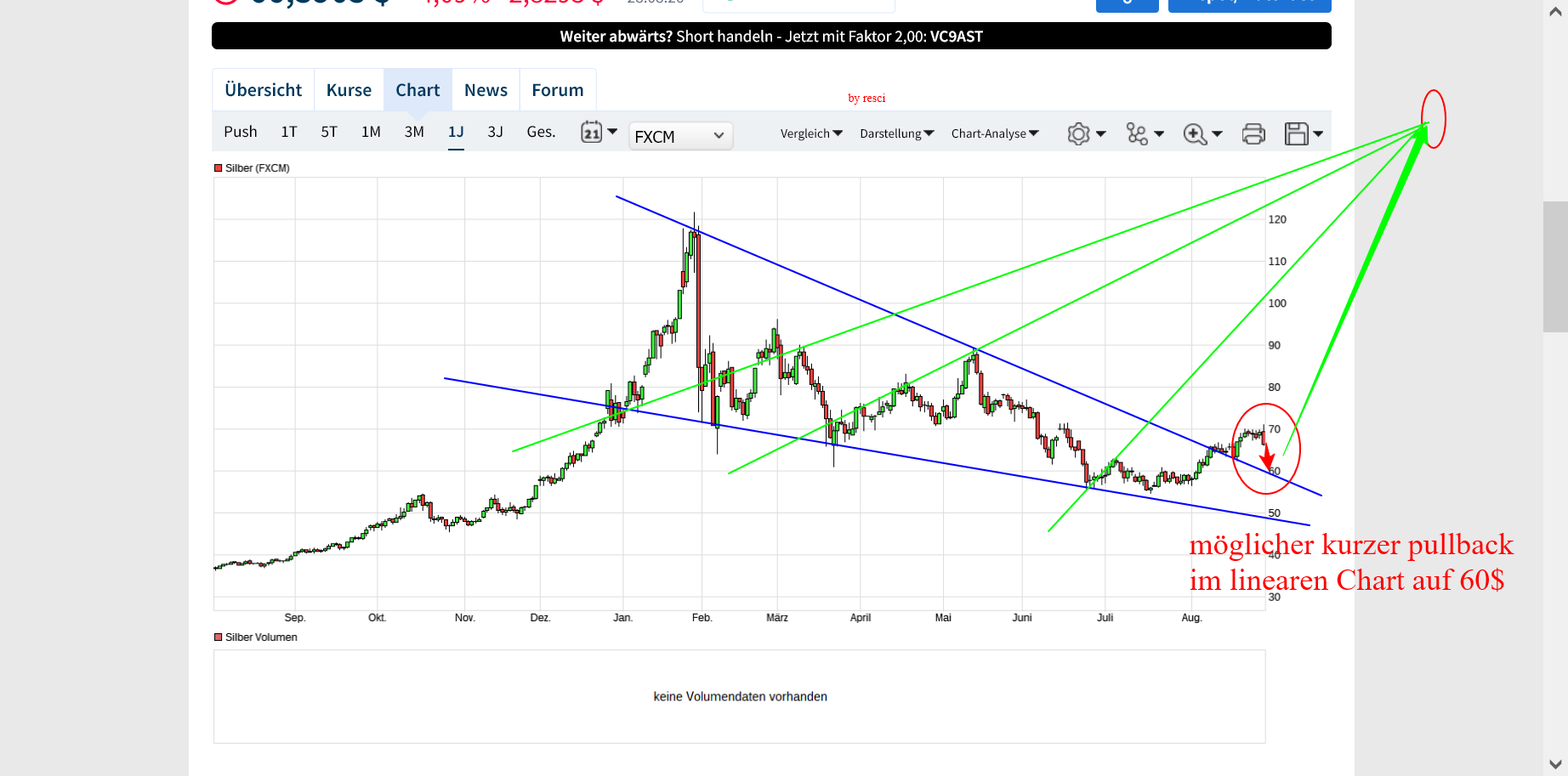Screen dimensions: 1568x776
Task: Click the 110 price axis label
Action: [1277, 262]
